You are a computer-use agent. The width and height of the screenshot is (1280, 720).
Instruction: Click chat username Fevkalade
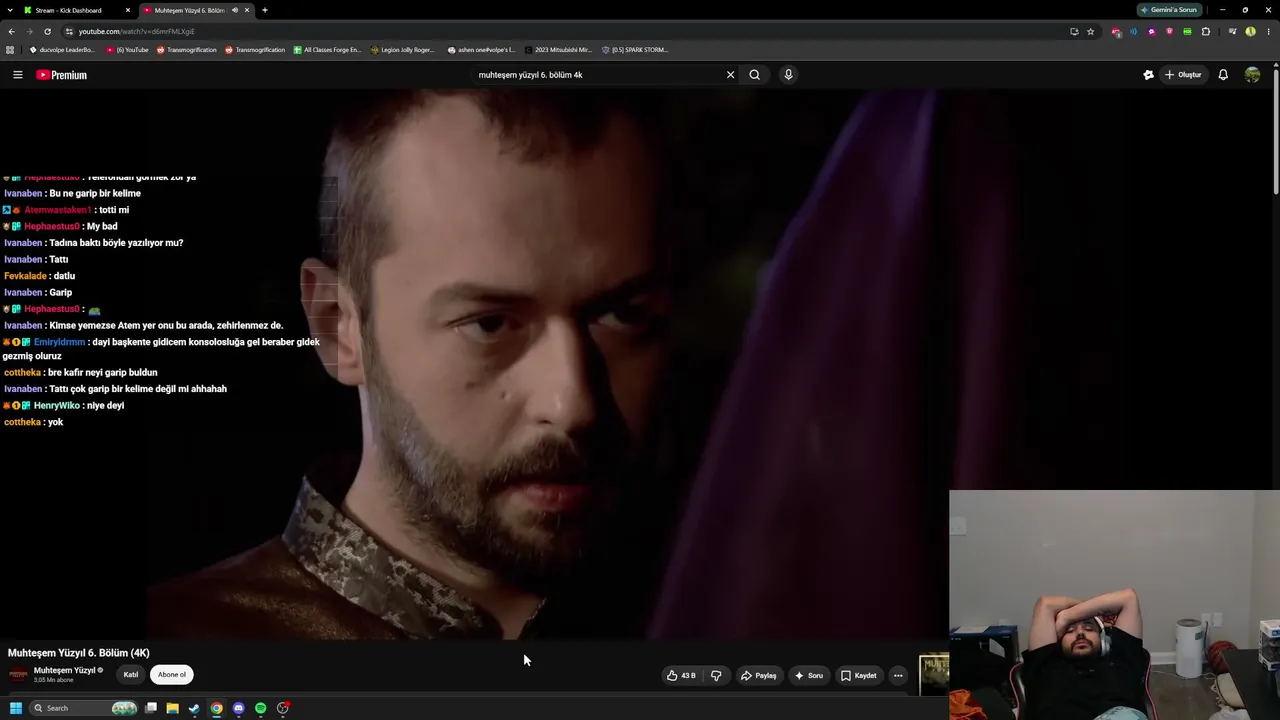(25, 276)
